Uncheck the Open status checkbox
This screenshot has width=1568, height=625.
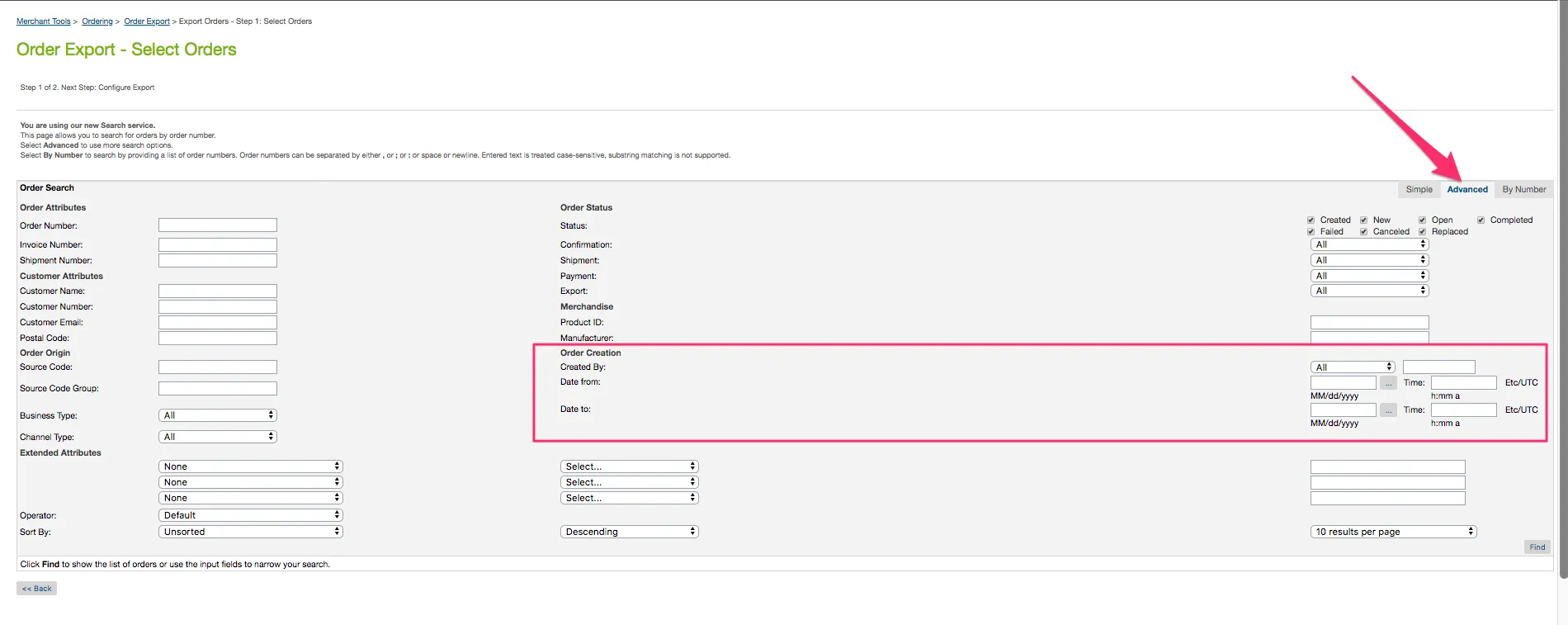click(1422, 220)
